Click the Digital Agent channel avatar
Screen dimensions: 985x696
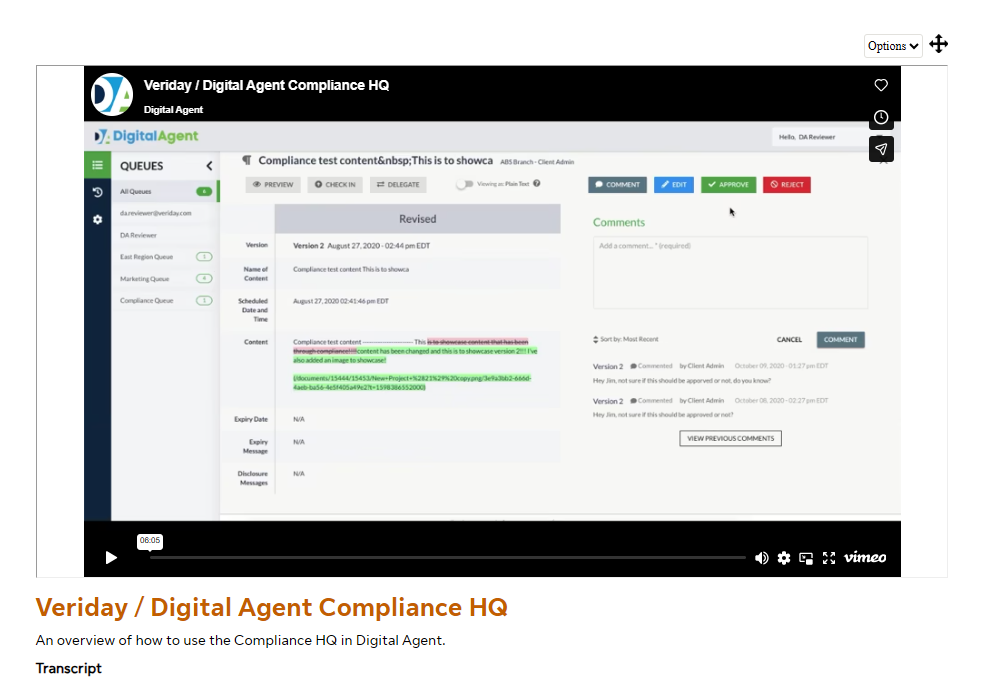112,95
